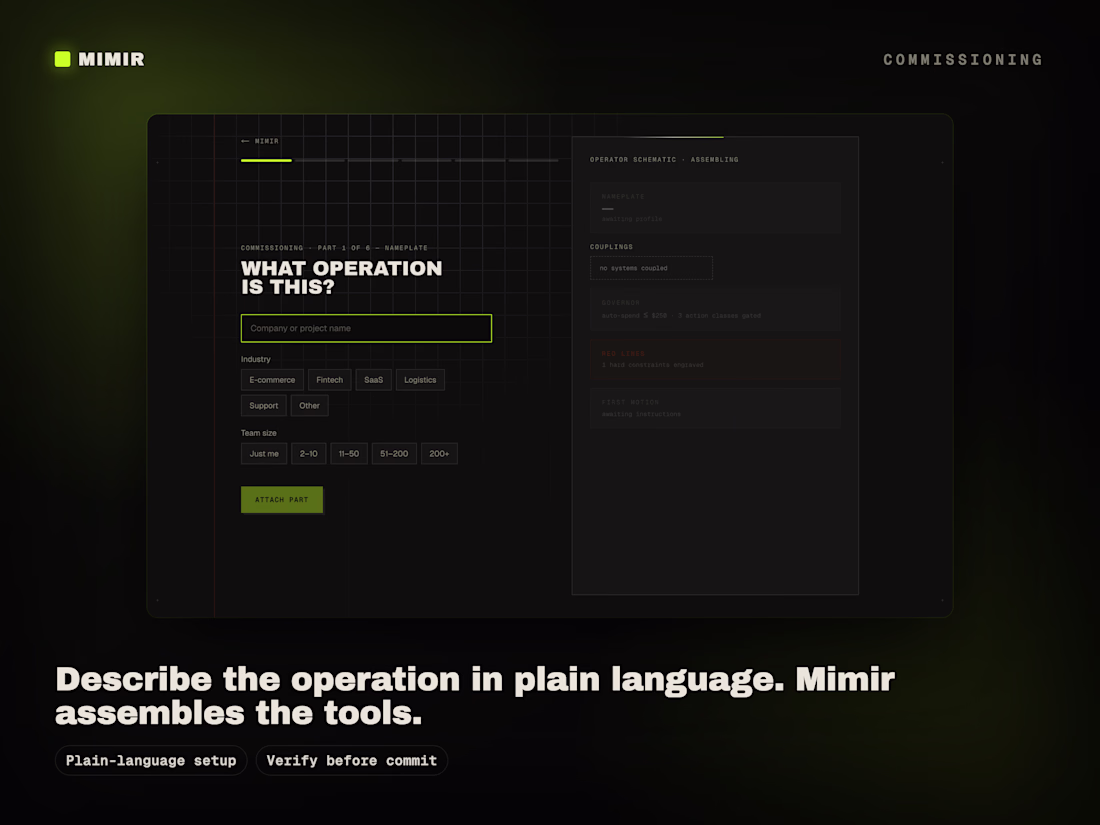The width and height of the screenshot is (1100, 825).
Task: Open the GOVERNOR auto-spend card
Action: 715,309
